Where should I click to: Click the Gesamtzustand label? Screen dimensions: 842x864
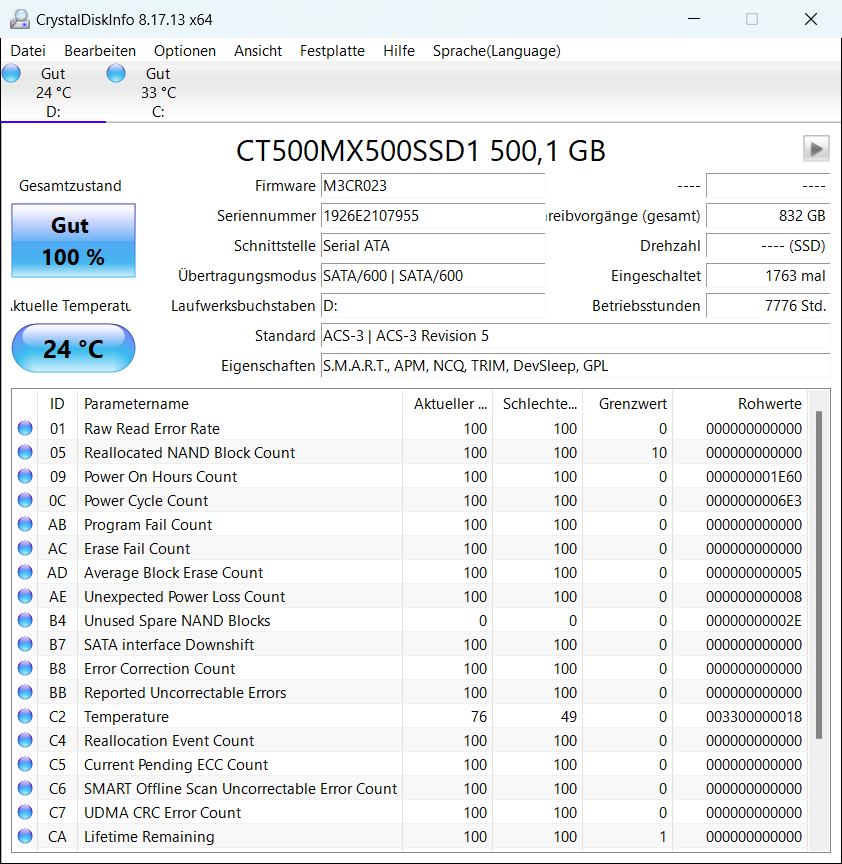pos(70,186)
